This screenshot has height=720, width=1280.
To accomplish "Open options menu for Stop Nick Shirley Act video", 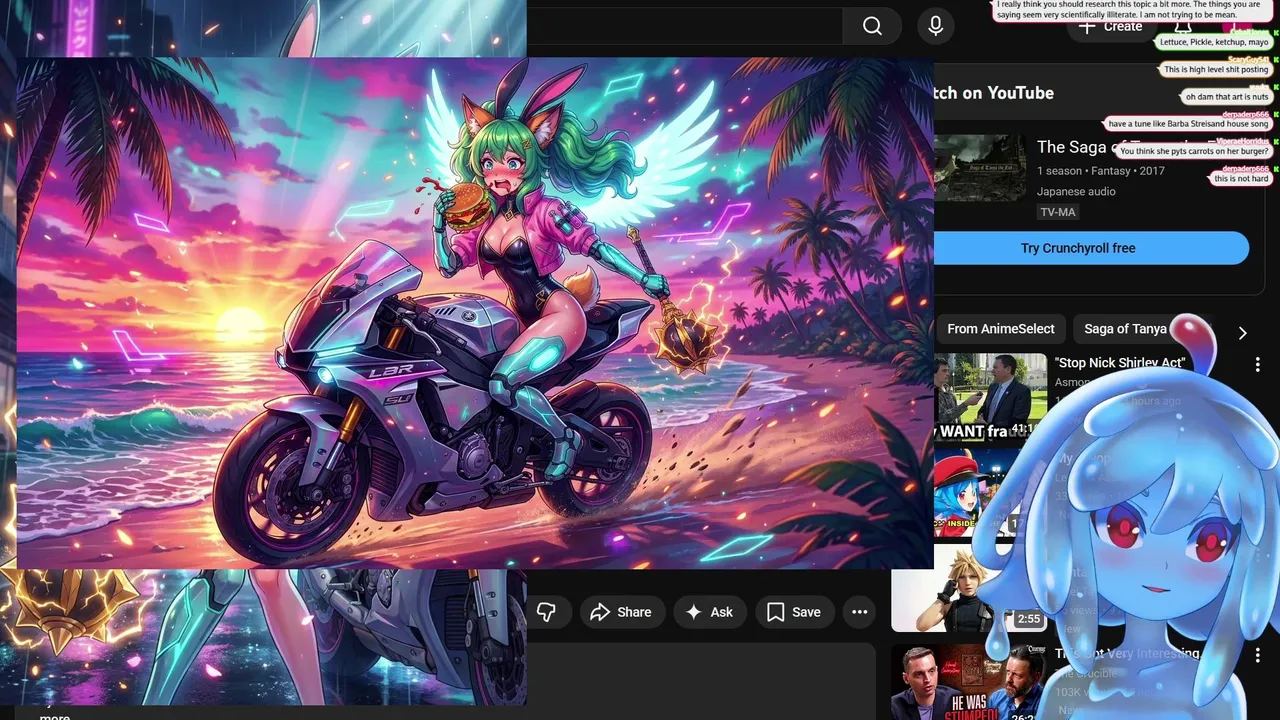I will (x=1257, y=365).
